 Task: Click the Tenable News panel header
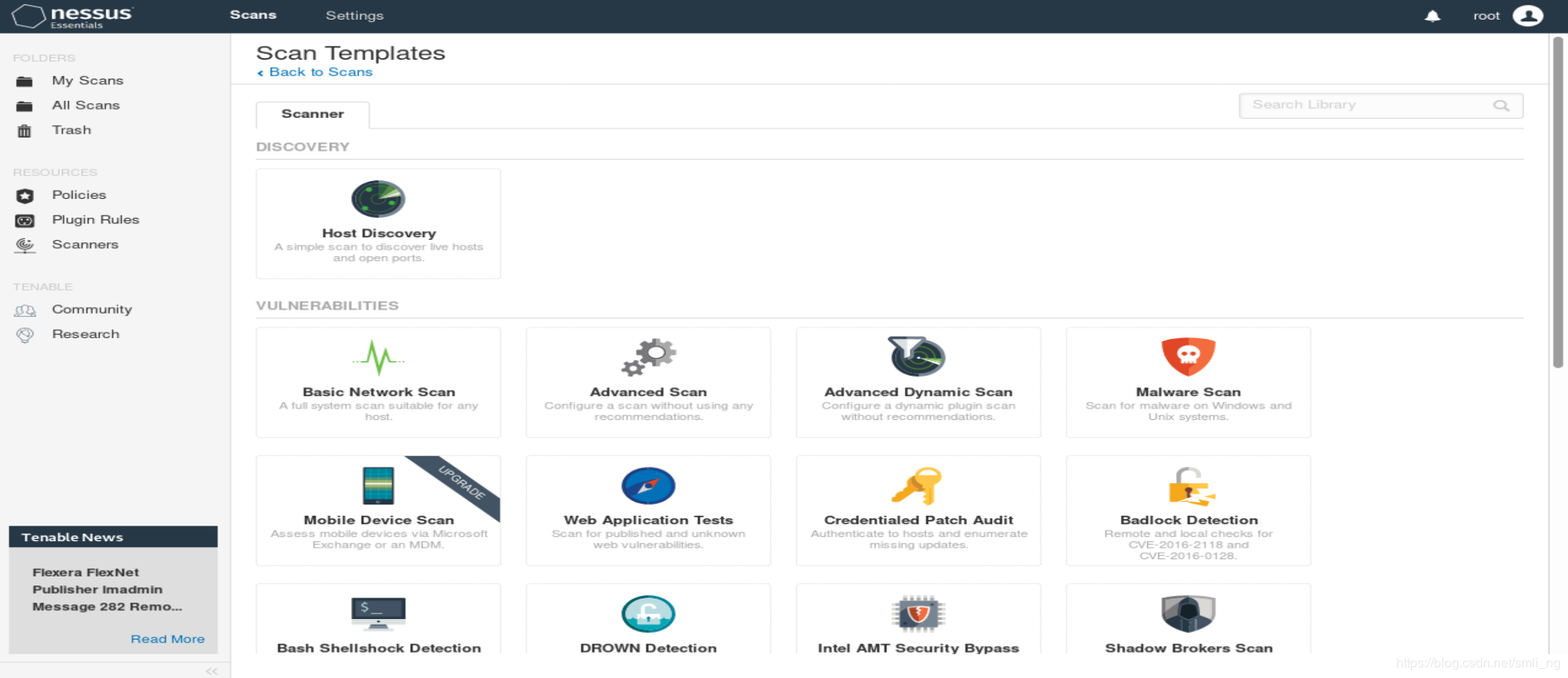click(x=113, y=537)
